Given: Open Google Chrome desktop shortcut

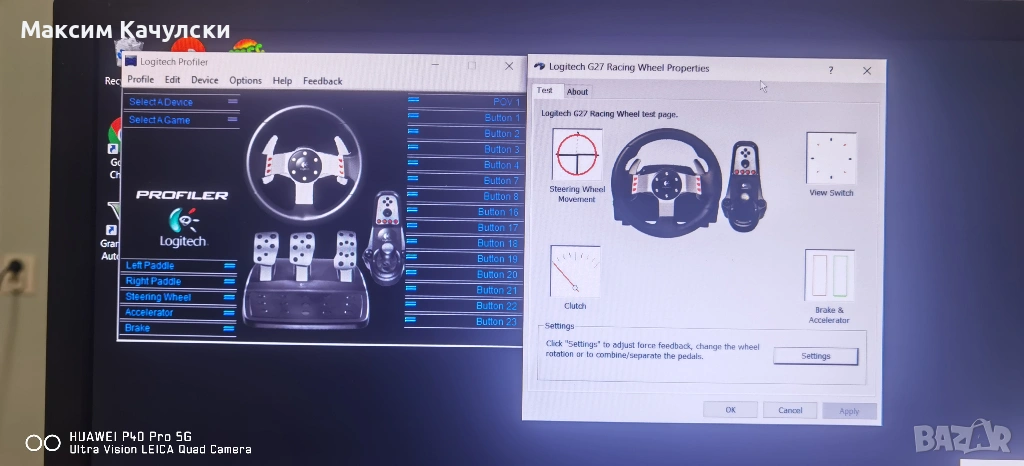Looking at the screenshot, I should point(116,135).
